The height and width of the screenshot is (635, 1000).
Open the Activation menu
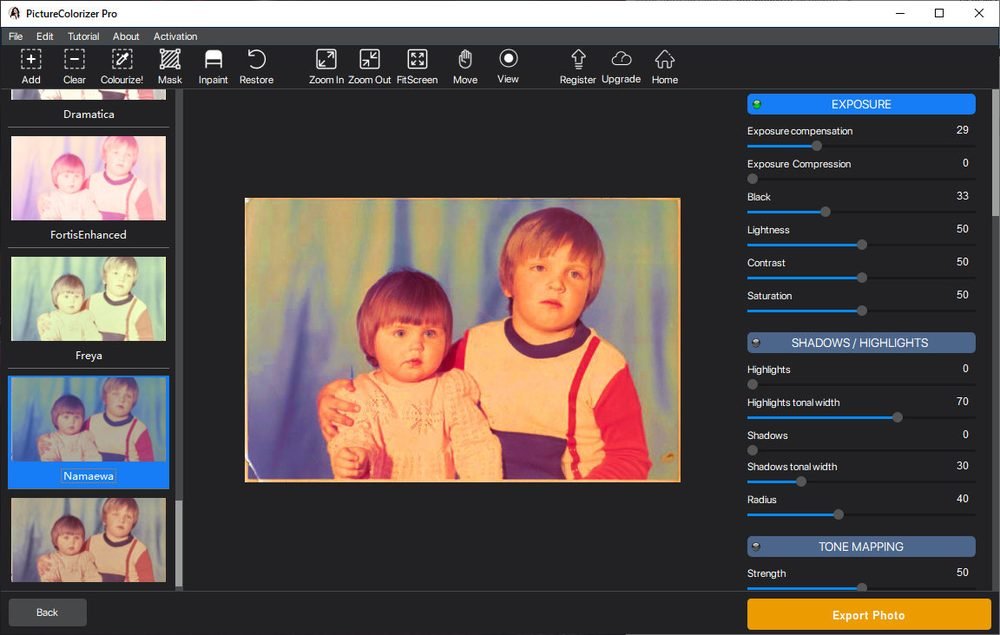click(x=175, y=37)
